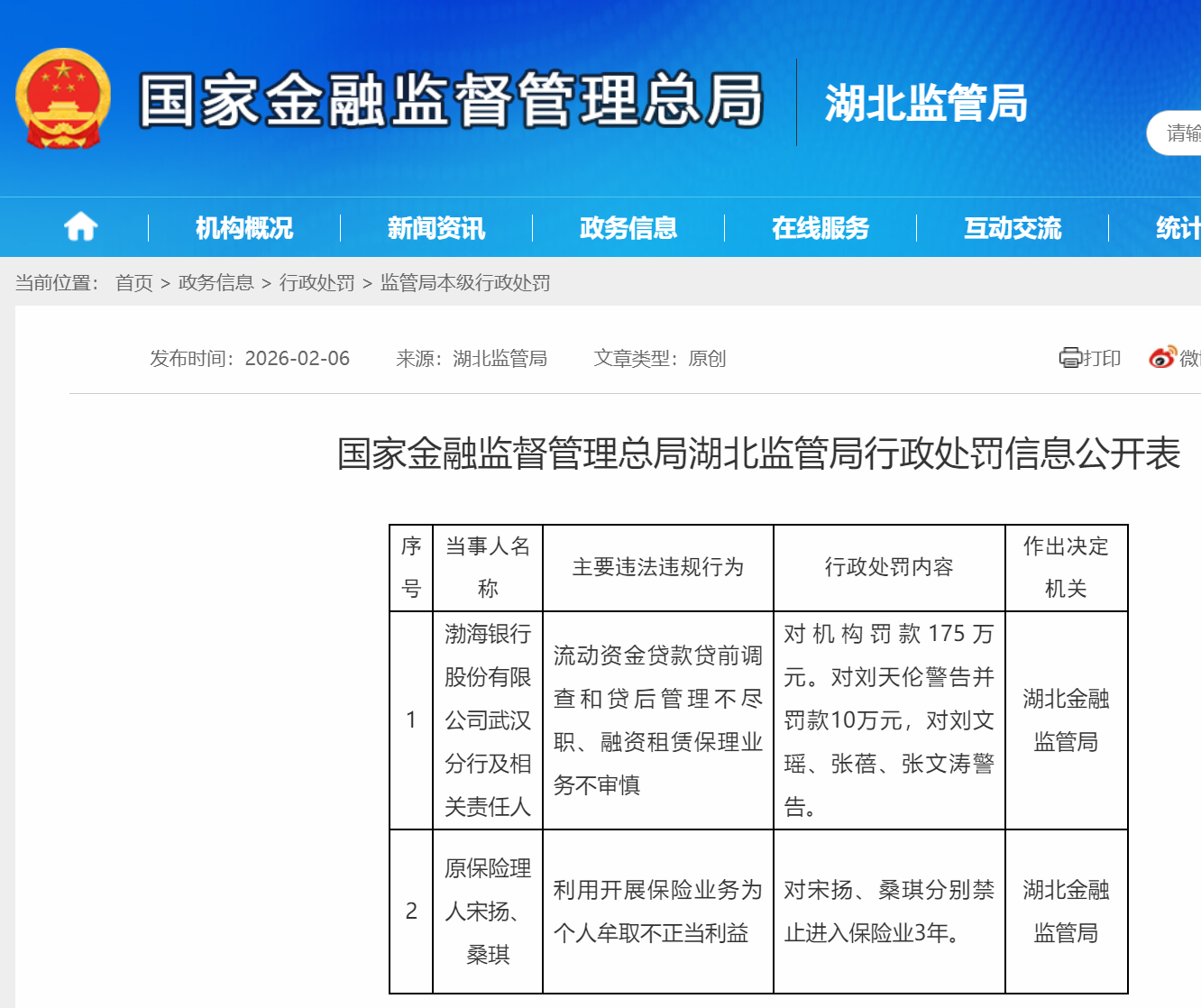Click the 渤海银行 party name table cell
The width and height of the screenshot is (1201, 1008).
point(488,720)
